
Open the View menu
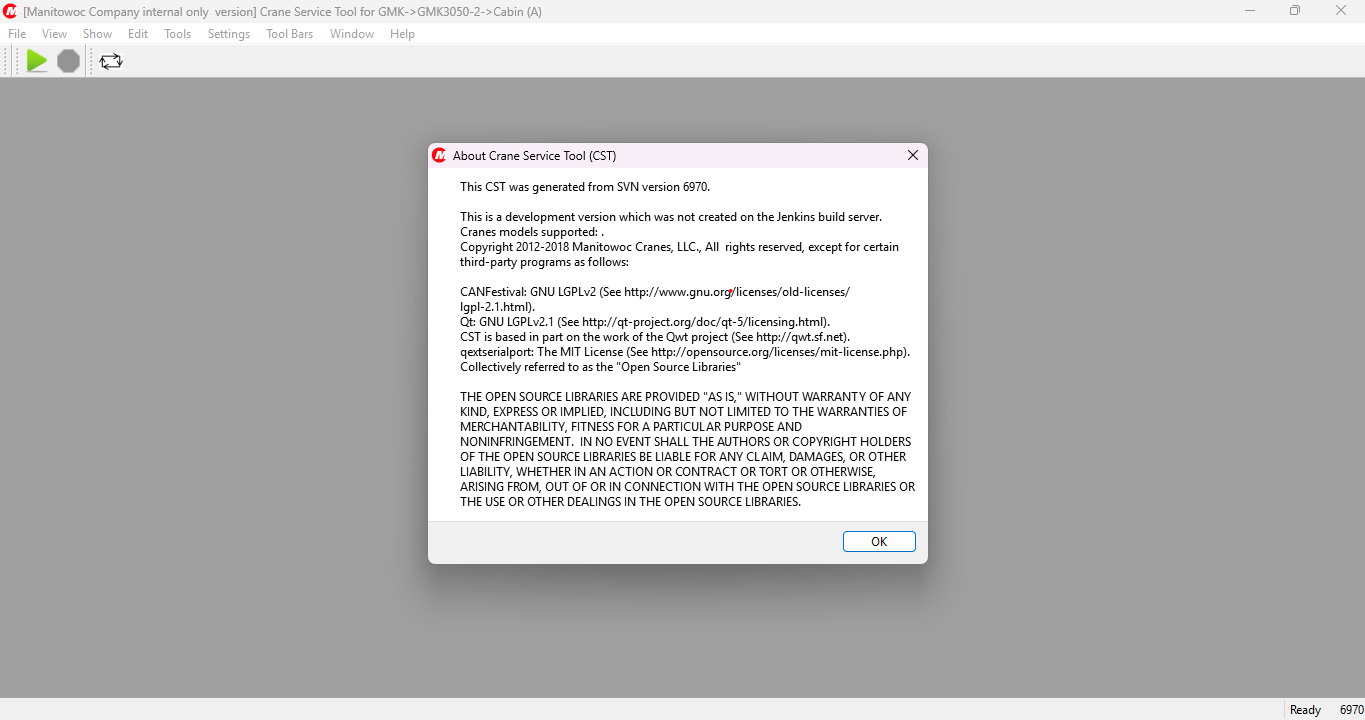tap(55, 34)
